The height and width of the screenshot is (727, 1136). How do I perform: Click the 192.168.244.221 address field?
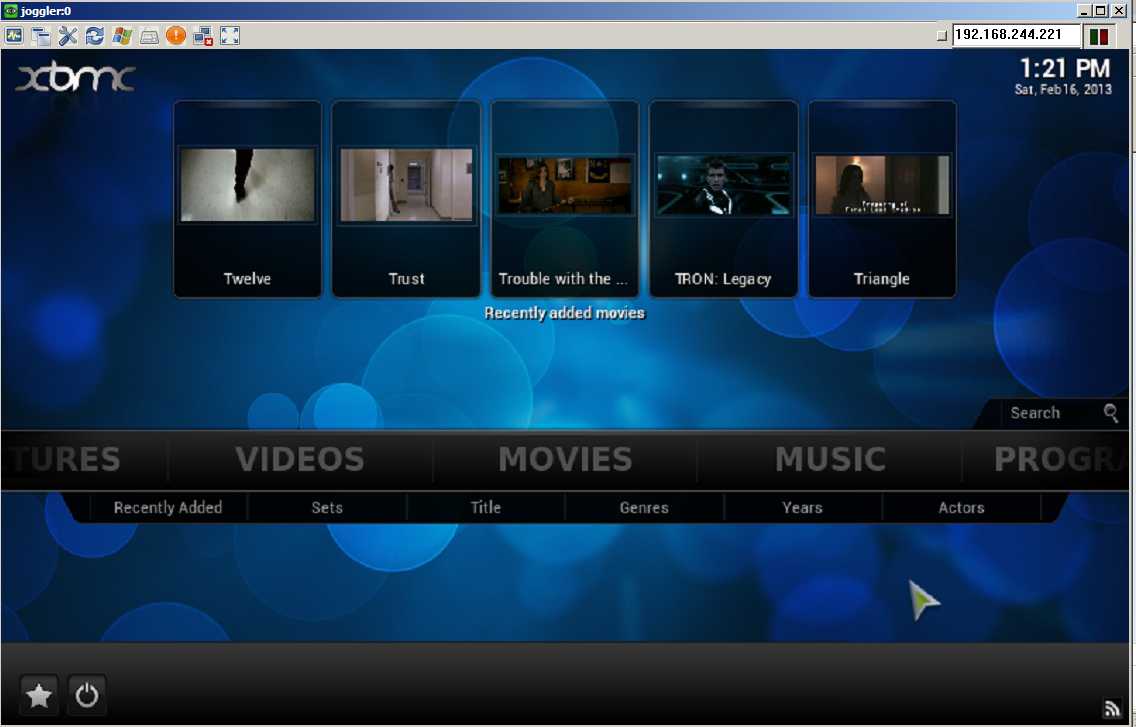pyautogui.click(x=1016, y=35)
